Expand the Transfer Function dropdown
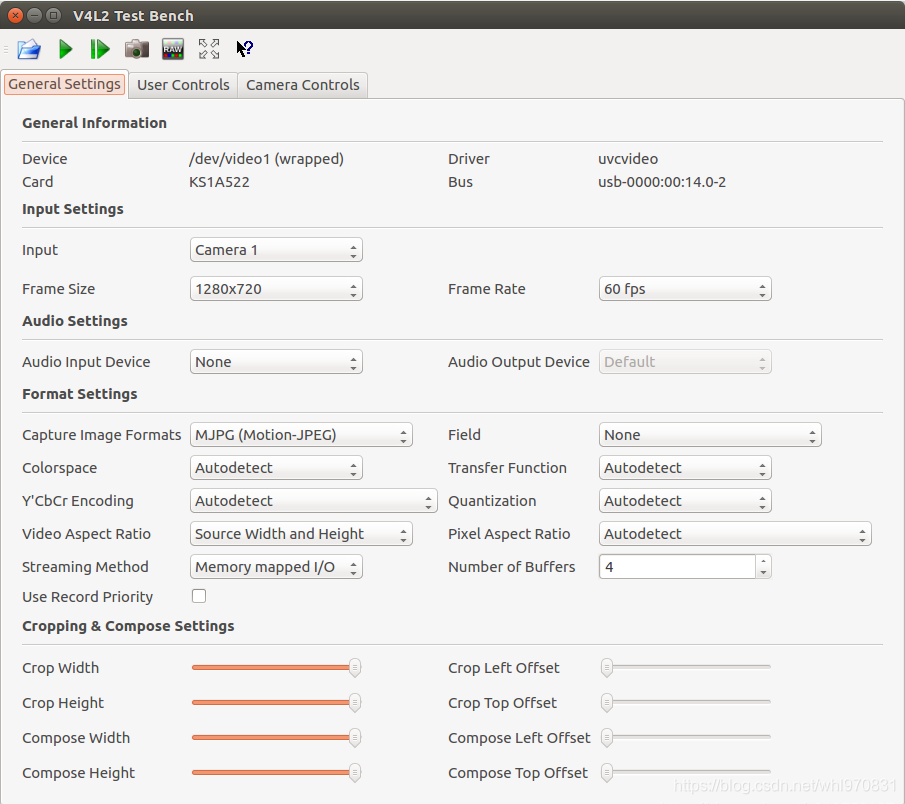The height and width of the screenshot is (804, 905). tap(685, 468)
